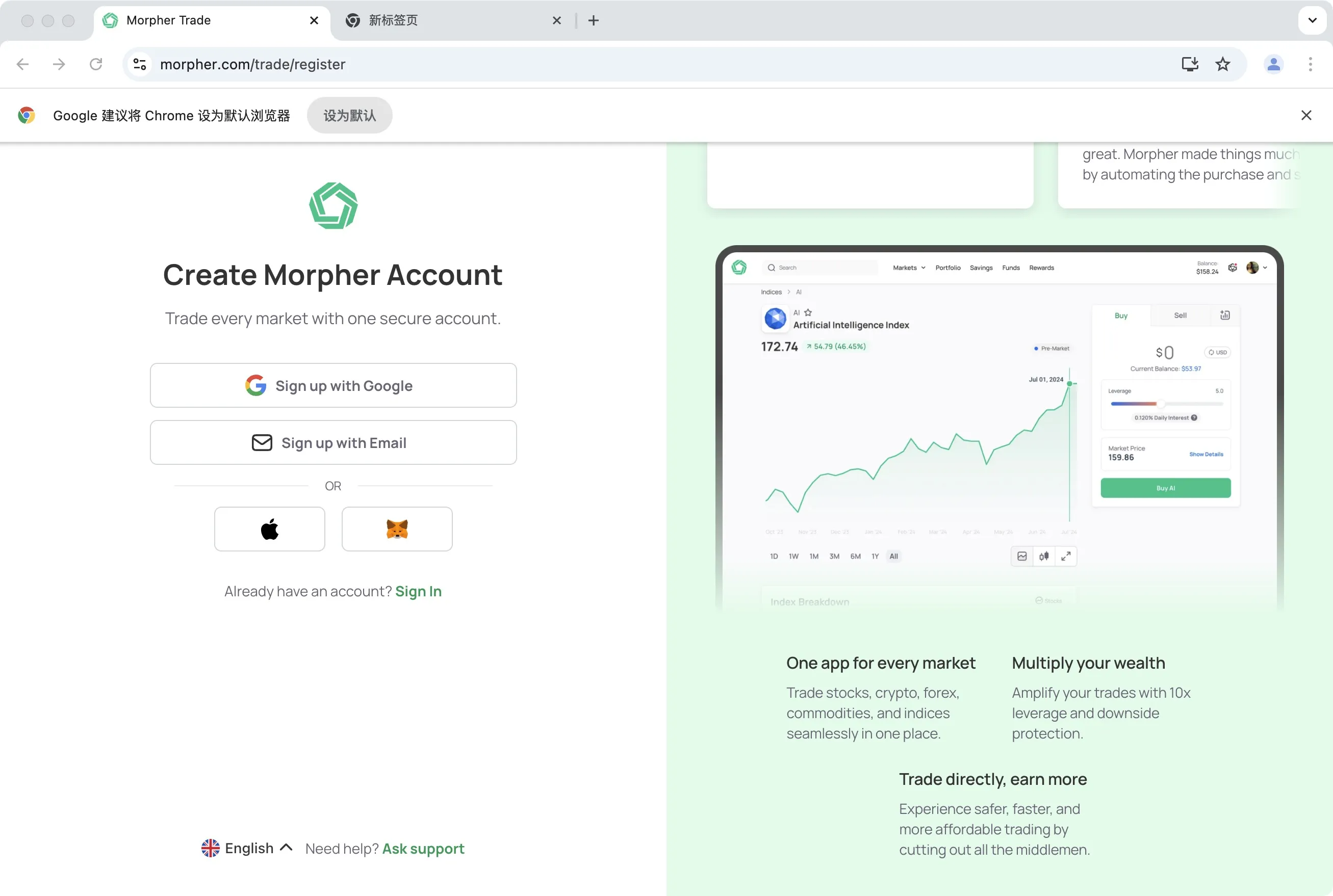This screenshot has height=896, width=1333.
Task: Close the 新标签页 tab
Action: 557,20
